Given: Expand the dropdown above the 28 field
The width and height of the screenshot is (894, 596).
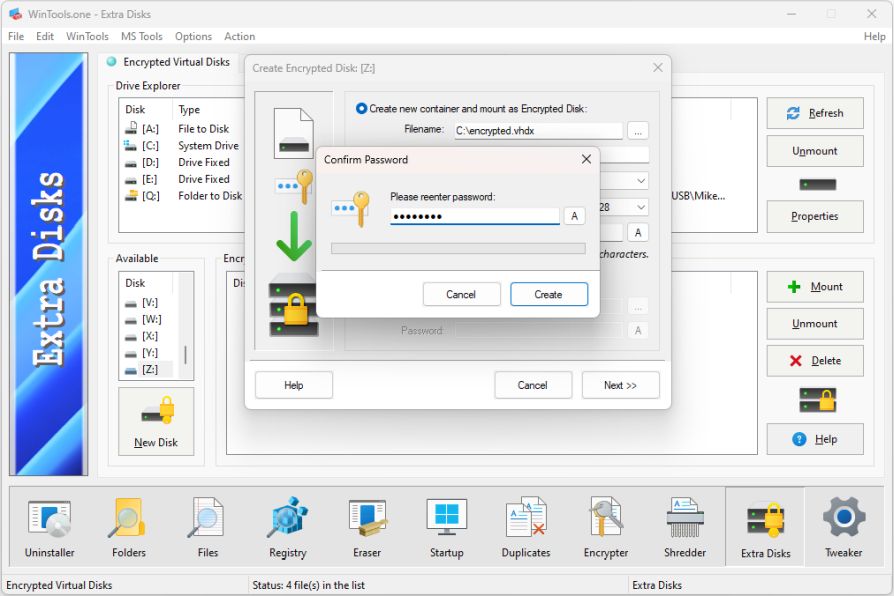Looking at the screenshot, I should (x=641, y=181).
